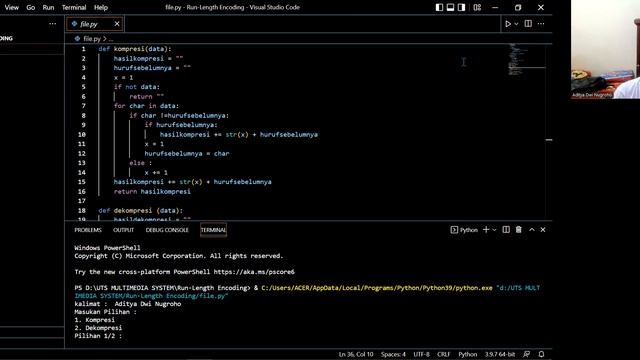The width and height of the screenshot is (640, 360).
Task: Click the Python terminal profile label
Action: coord(464,230)
